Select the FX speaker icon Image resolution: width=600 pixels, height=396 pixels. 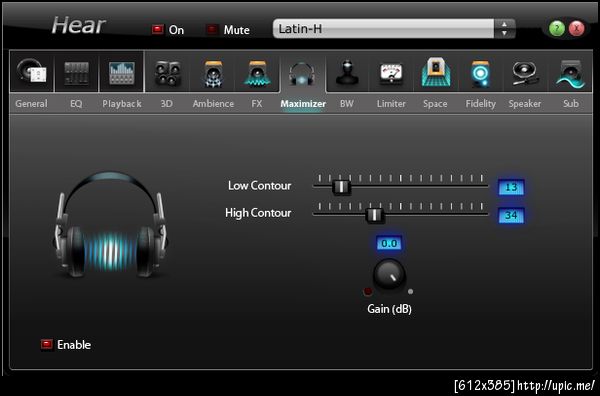tap(257, 73)
